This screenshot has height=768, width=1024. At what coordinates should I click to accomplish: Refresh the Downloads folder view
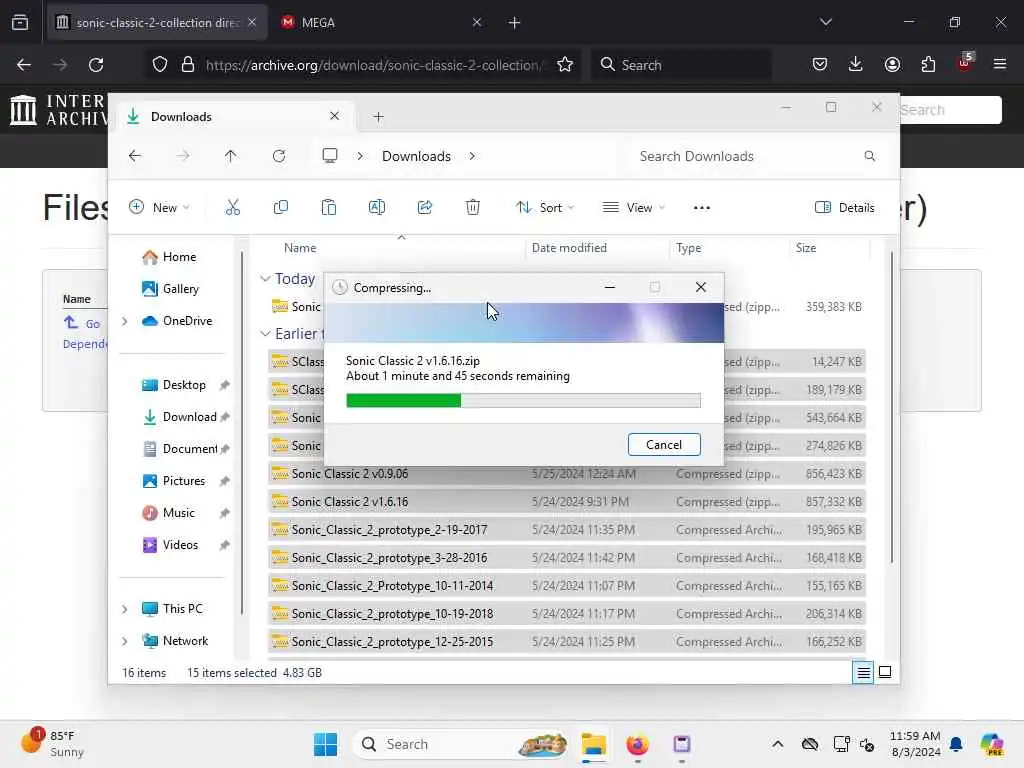(x=279, y=156)
